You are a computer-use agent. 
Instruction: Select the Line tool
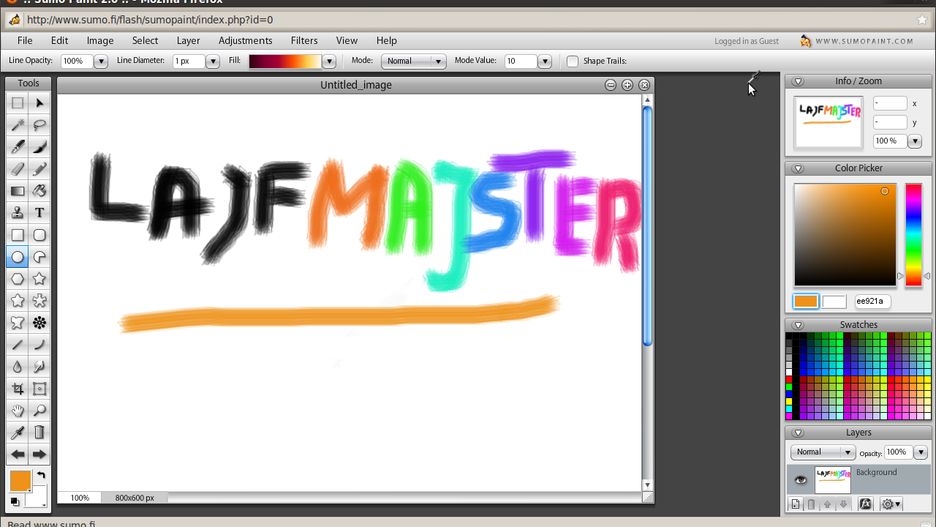coord(17,345)
